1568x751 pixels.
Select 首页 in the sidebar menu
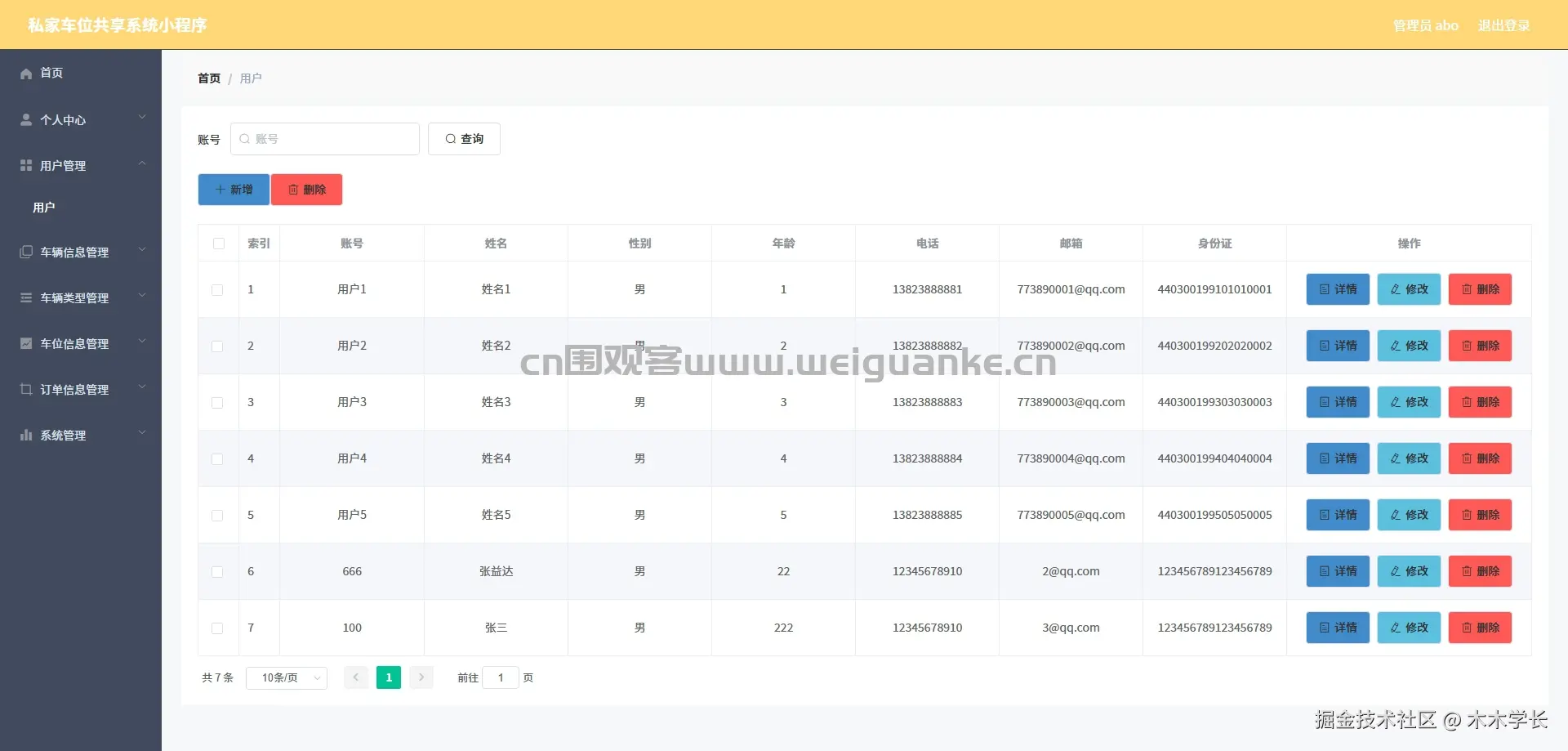81,73
